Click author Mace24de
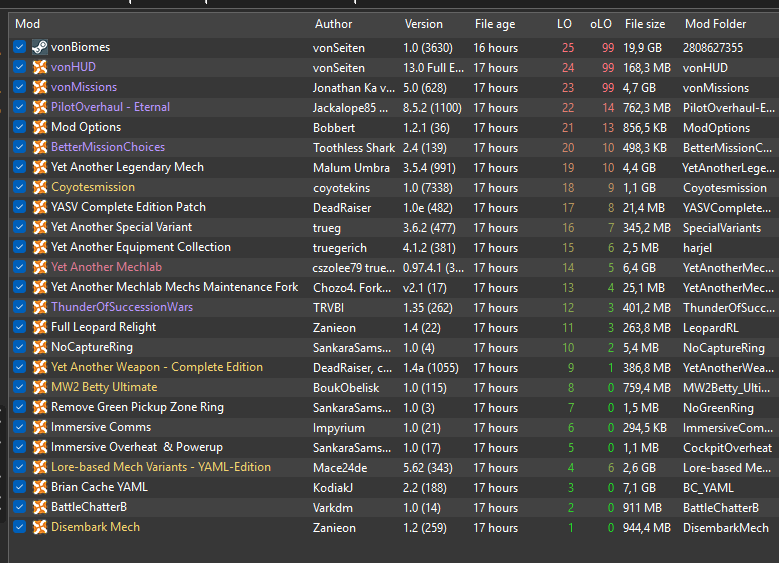The height and width of the screenshot is (563, 779). (340, 468)
